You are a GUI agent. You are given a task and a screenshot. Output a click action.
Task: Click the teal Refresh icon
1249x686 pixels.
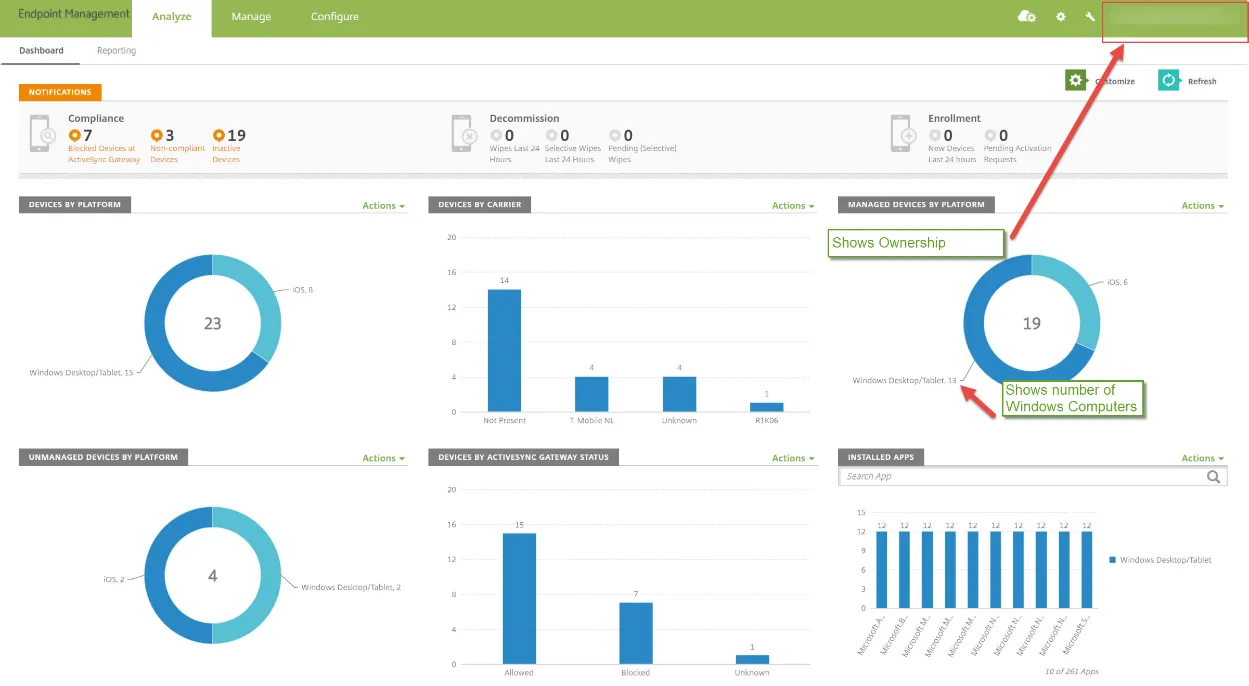point(1168,80)
